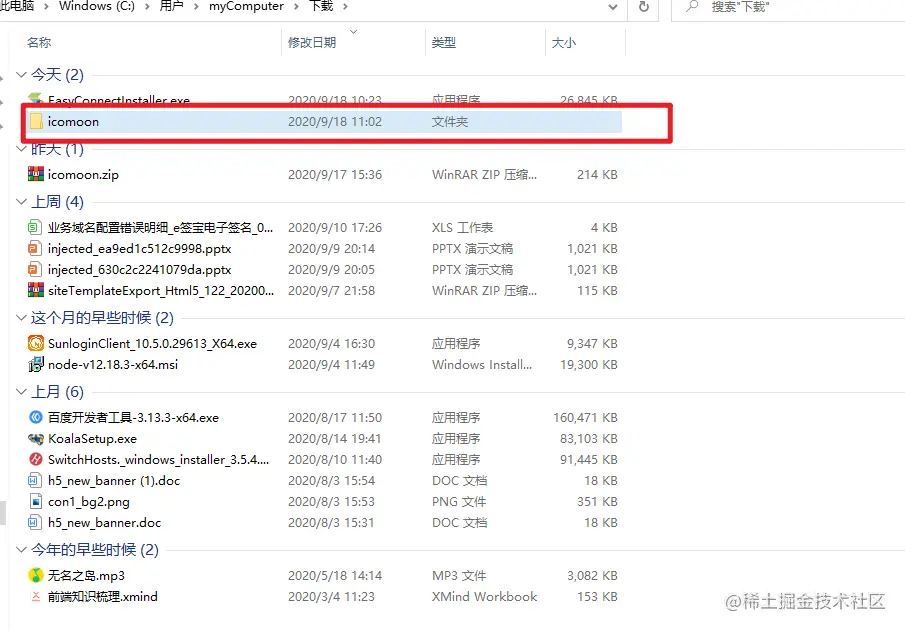The width and height of the screenshot is (905, 631).
Task: Click the XLS spreadsheet icon for 业务域名配置错误明细
Action: click(35, 227)
